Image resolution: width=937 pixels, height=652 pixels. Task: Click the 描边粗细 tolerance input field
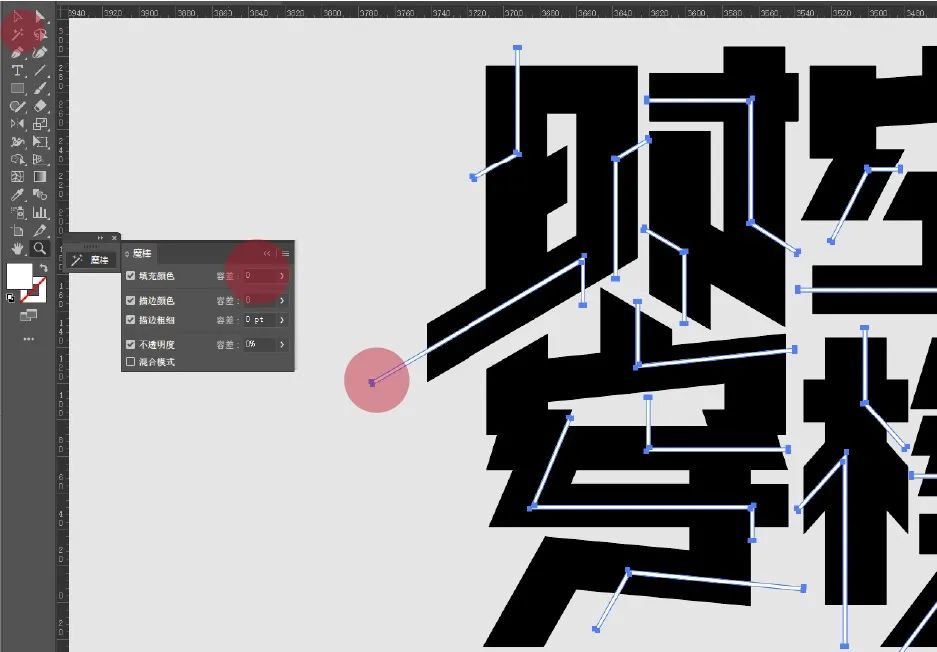[x=258, y=320]
